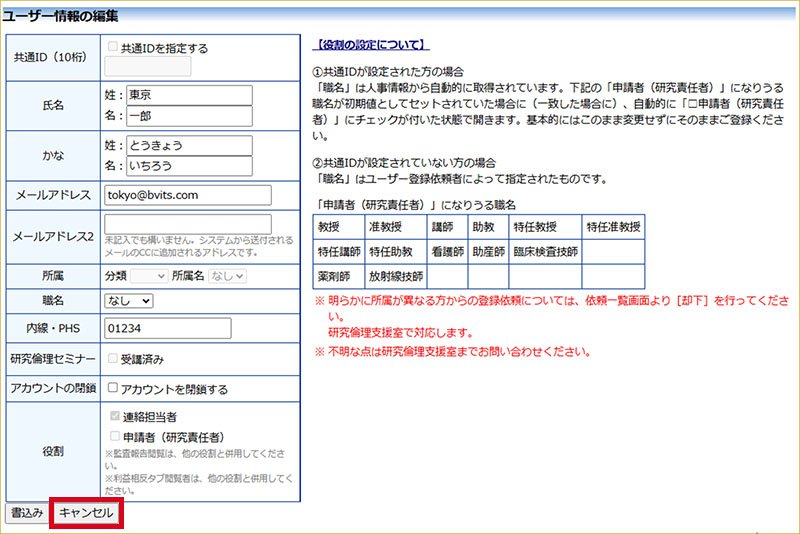Open the 所属名 dropdown showing なし
The image size is (800, 534).
click(227, 276)
